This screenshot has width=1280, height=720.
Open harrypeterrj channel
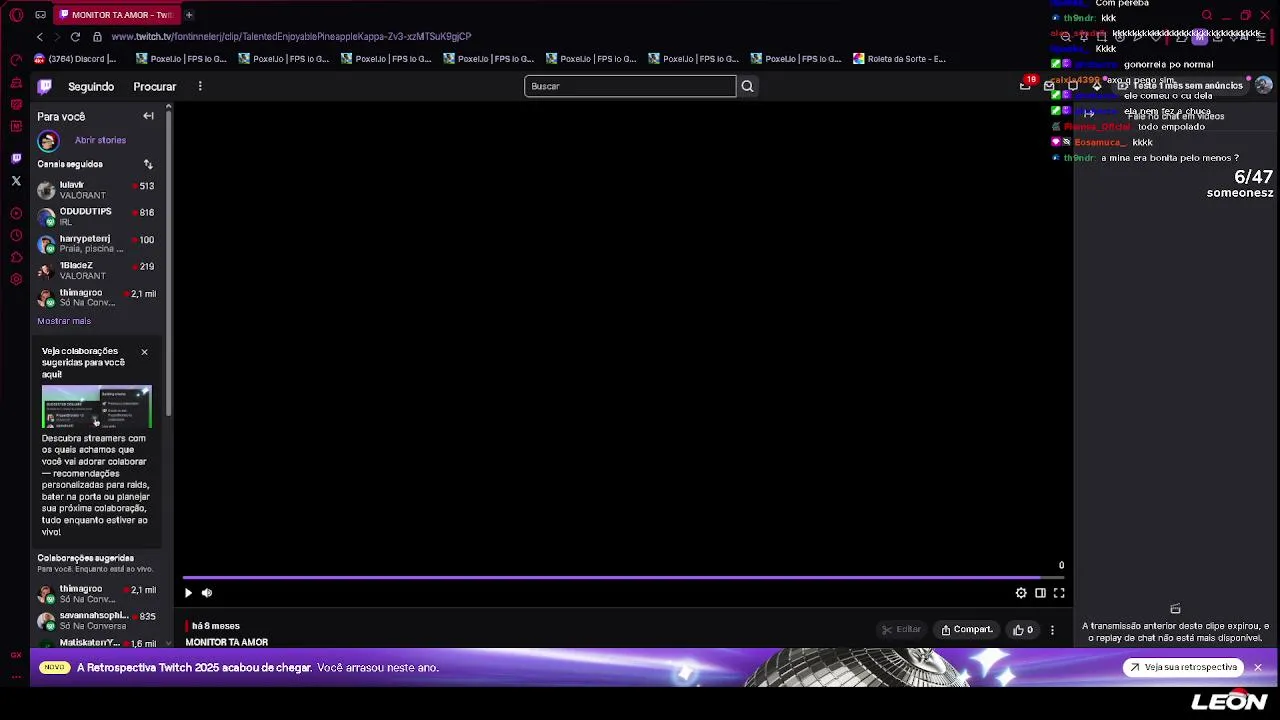pos(97,244)
